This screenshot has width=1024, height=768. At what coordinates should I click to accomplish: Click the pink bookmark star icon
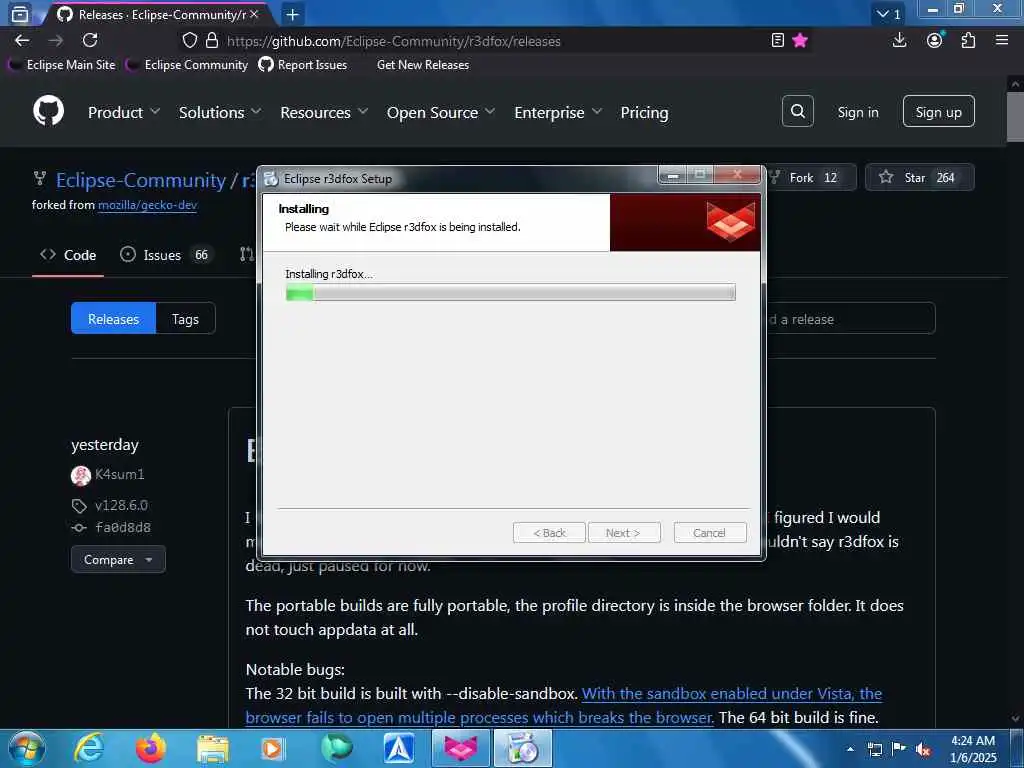[x=800, y=40]
